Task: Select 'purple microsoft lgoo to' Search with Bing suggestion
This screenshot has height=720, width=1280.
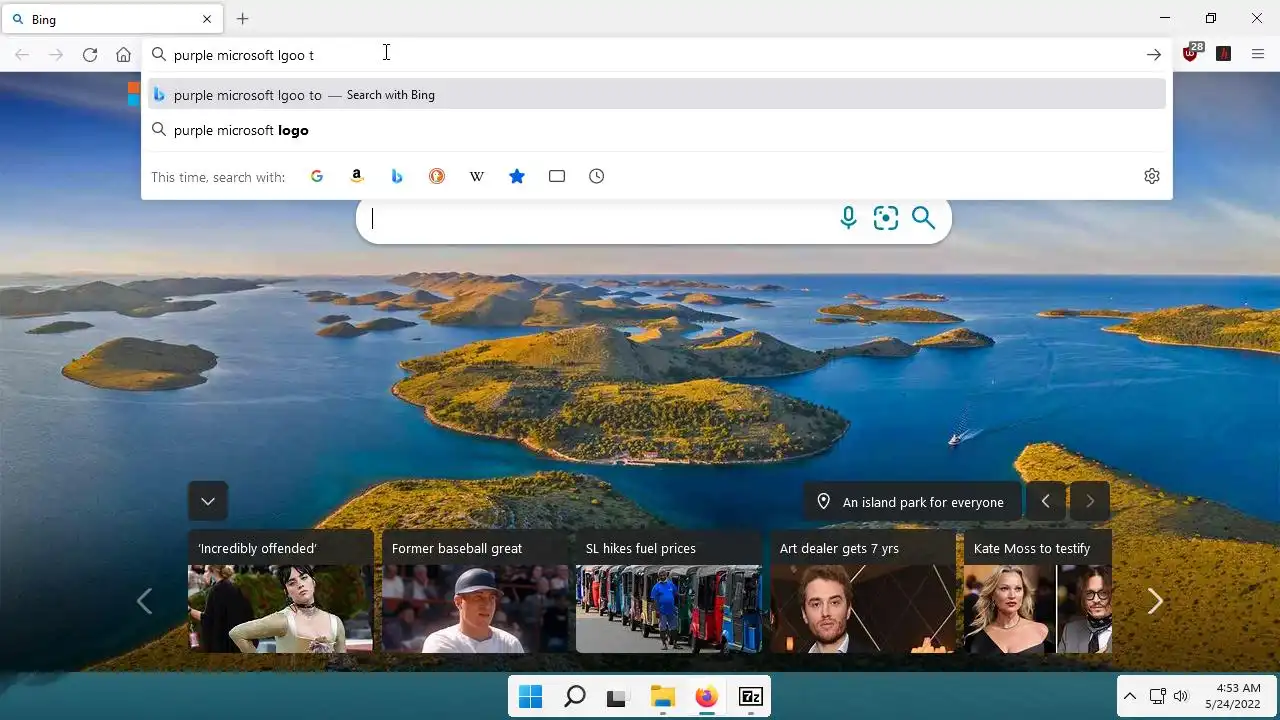Action: coord(657,95)
